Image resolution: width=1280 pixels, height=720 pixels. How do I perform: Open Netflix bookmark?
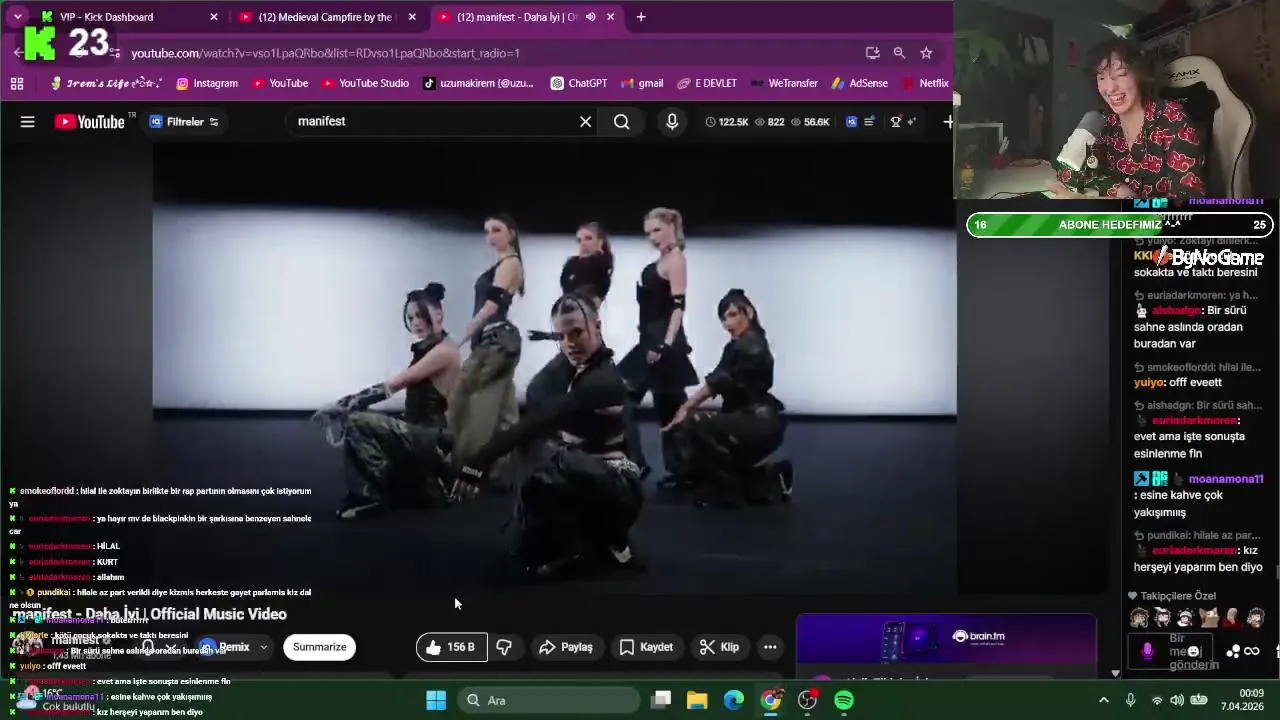pyautogui.click(x=925, y=83)
